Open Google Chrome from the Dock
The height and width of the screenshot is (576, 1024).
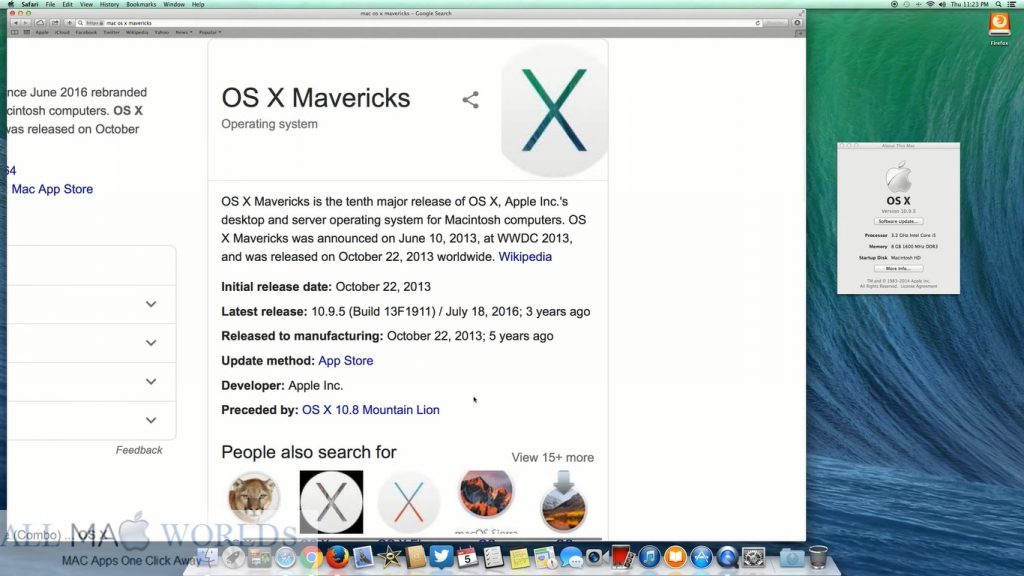(x=312, y=557)
